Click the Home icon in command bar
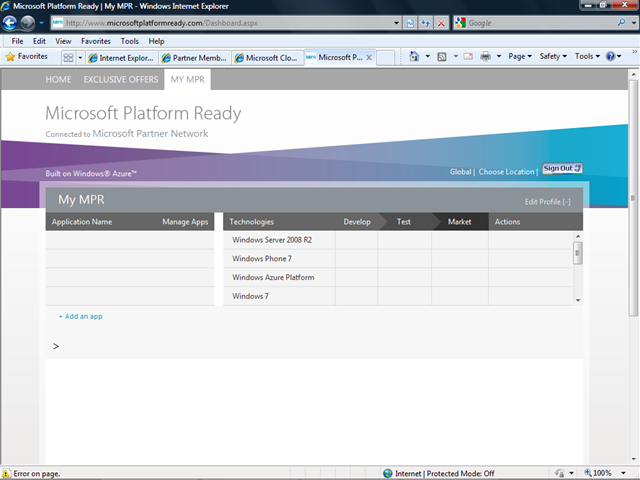Screen dimensions: 640x480 pyautogui.click(x=416, y=57)
